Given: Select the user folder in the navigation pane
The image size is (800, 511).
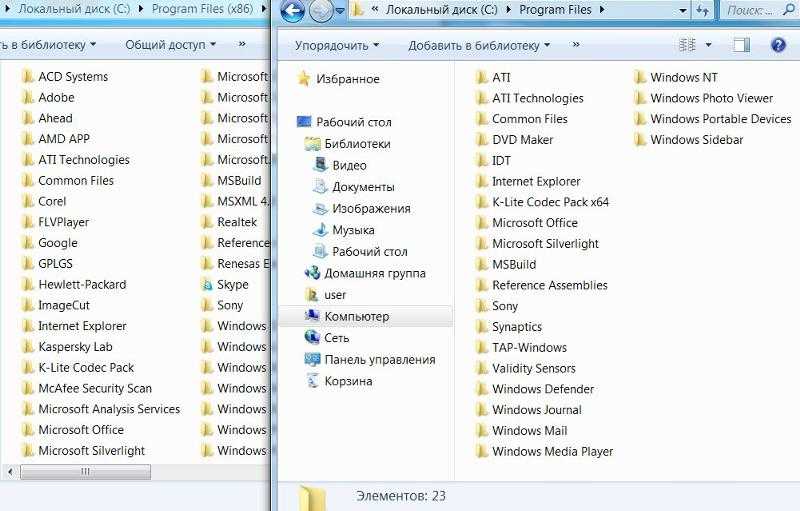Looking at the screenshot, I should click(326, 295).
